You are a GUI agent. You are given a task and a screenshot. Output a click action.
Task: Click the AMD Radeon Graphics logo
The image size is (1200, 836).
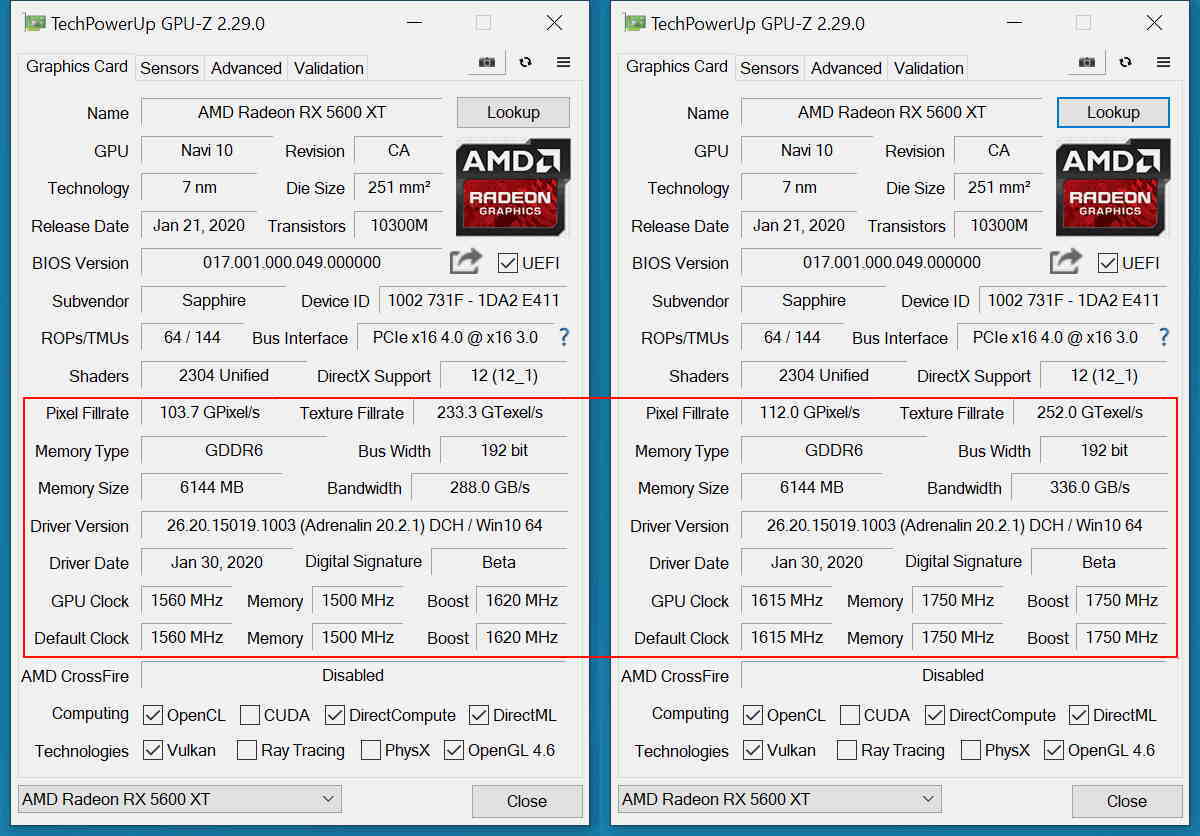513,188
